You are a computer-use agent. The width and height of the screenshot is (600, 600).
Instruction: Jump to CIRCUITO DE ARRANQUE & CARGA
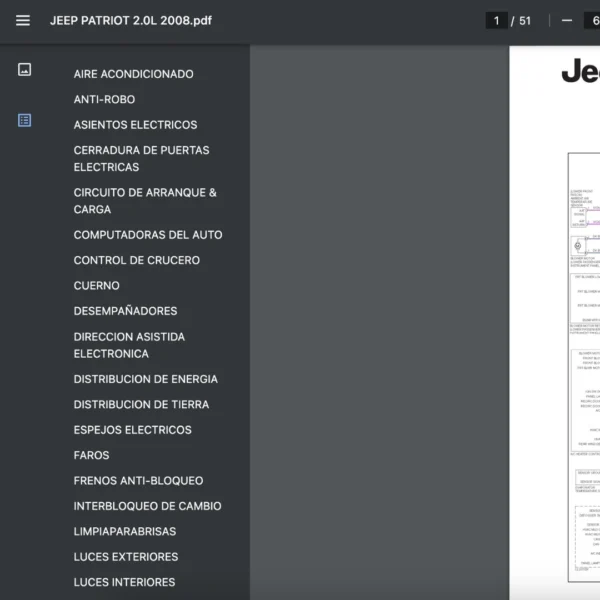coord(145,201)
